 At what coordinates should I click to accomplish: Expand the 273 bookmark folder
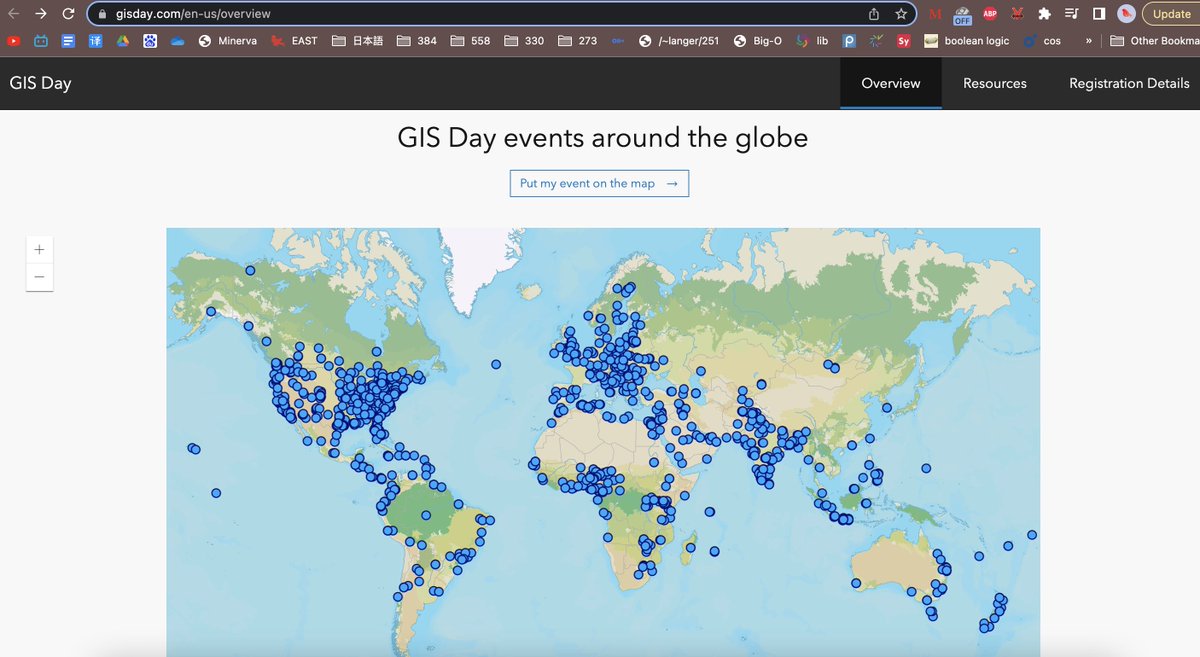coord(577,41)
